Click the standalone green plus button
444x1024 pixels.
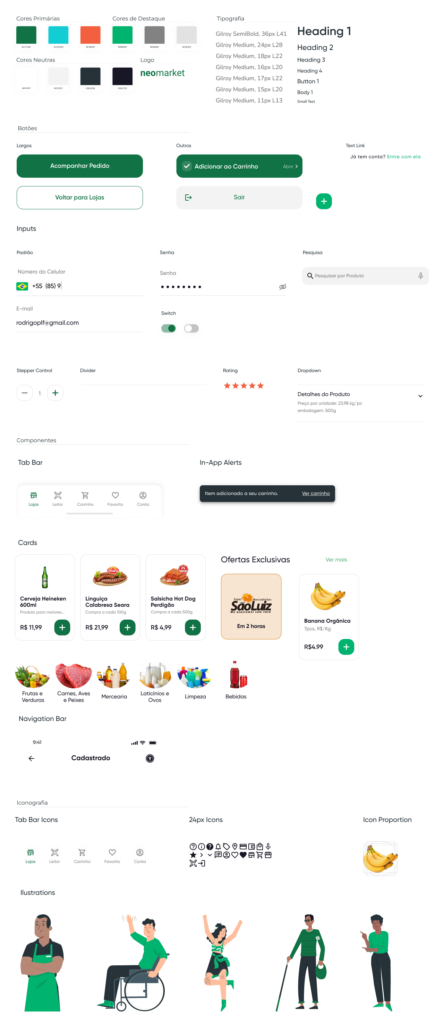(x=324, y=201)
